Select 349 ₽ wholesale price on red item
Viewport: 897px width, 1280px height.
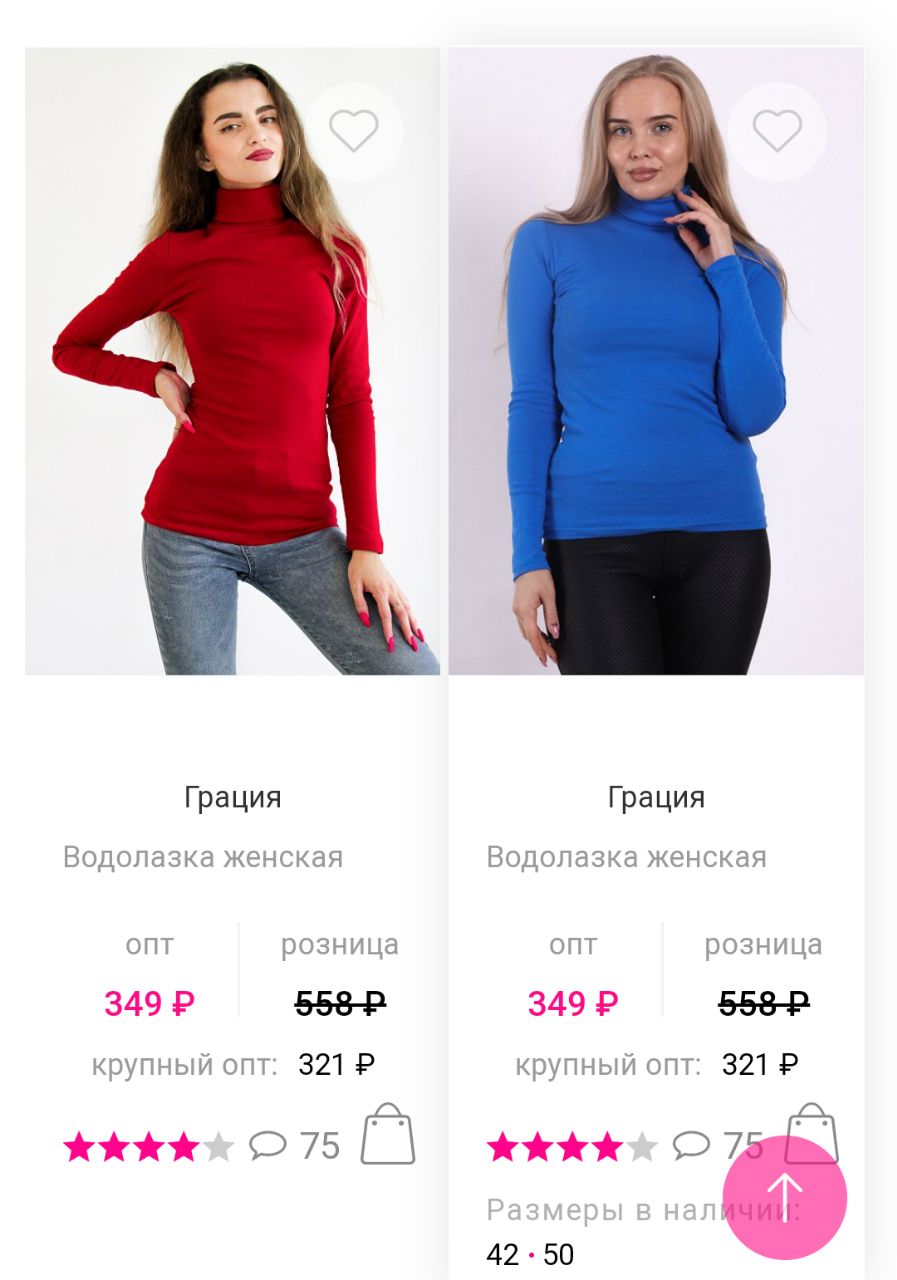pyautogui.click(x=150, y=1003)
